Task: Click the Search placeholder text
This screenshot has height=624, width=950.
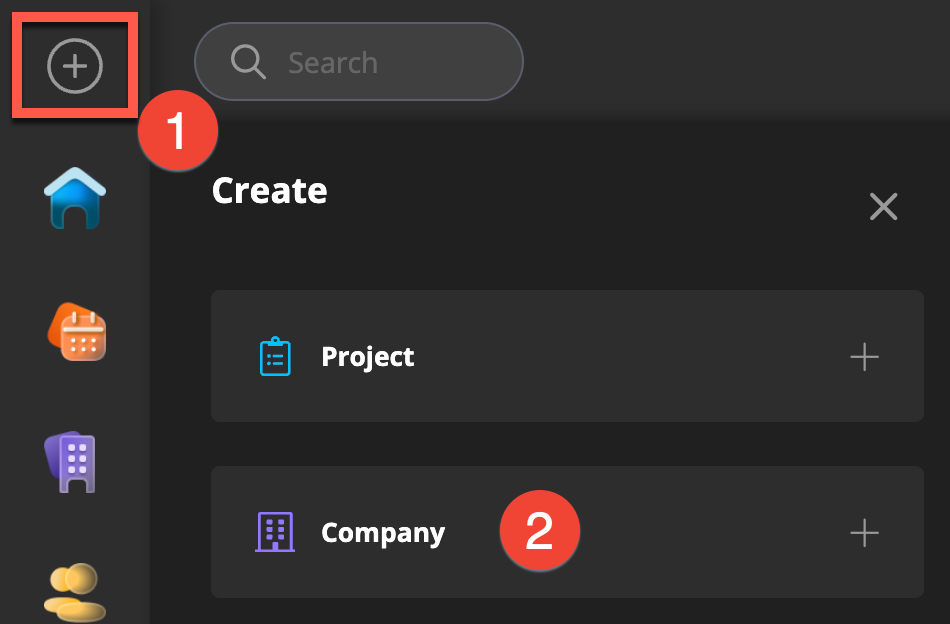Action: click(333, 63)
